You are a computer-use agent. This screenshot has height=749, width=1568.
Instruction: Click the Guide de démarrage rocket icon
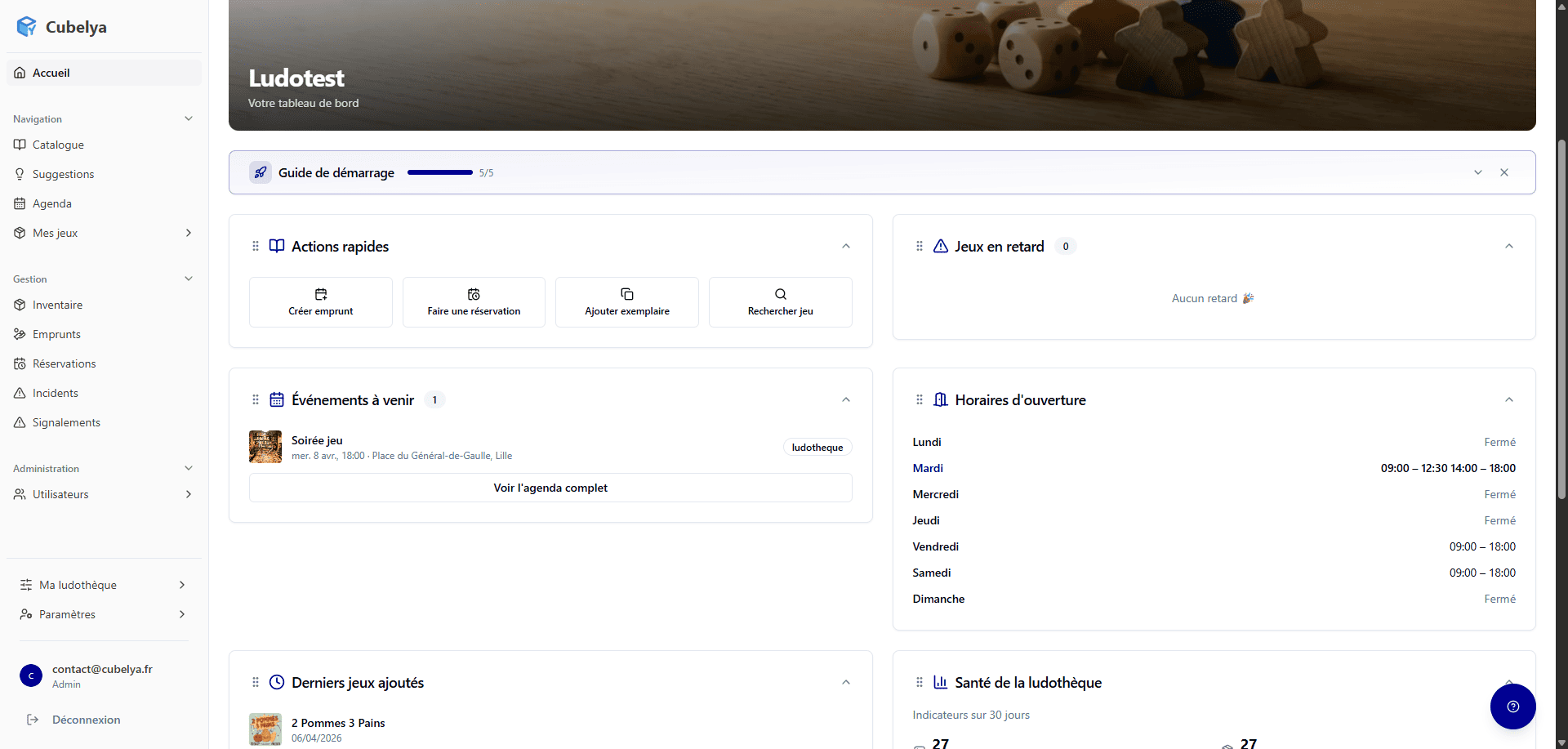pos(261,172)
